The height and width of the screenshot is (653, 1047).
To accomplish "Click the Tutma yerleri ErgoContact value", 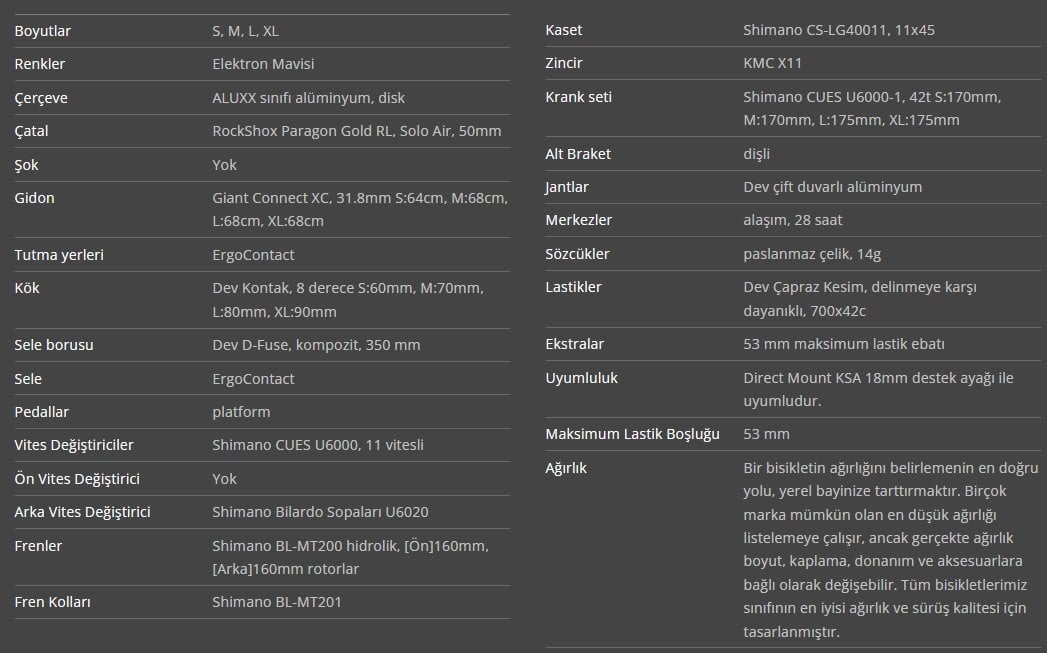I will pyautogui.click(x=253, y=255).
